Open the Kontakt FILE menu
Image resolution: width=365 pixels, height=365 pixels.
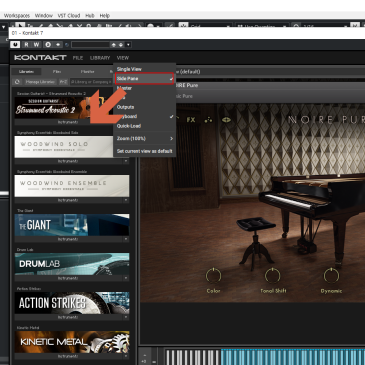coord(78,58)
